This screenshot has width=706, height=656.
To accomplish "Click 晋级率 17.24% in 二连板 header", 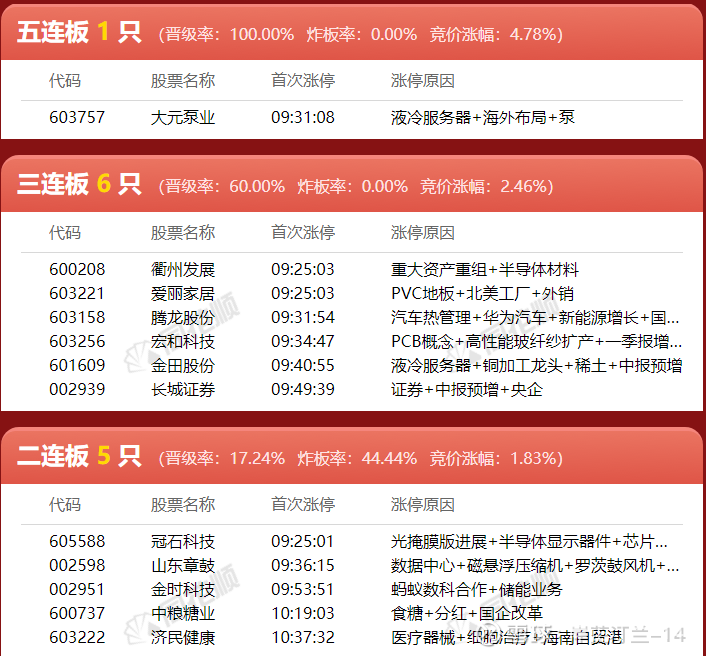I will click(x=225, y=458).
